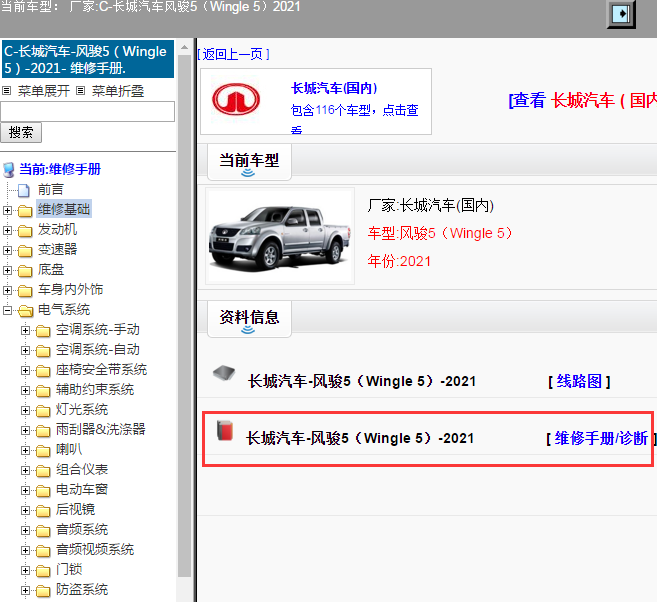
Task: Select 菜单折叠 text label
Action: click(x=118, y=91)
